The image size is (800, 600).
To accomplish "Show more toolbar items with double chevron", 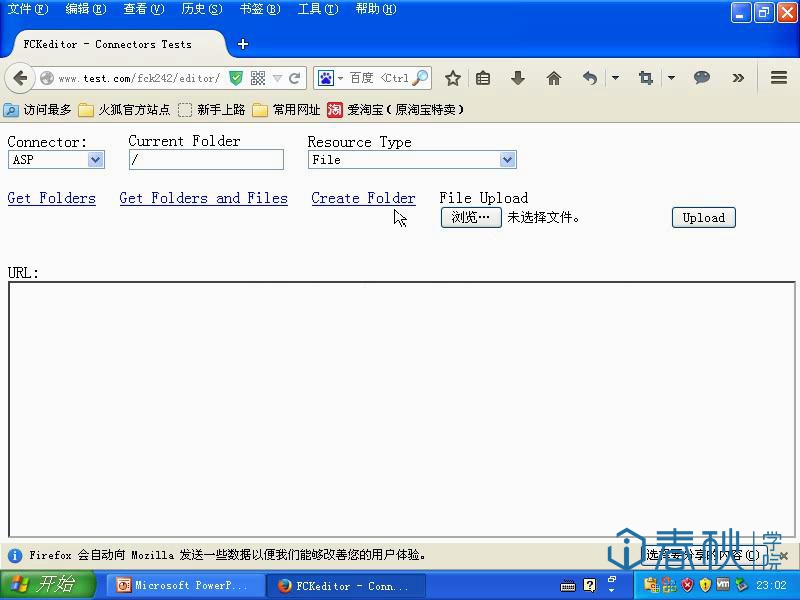I will tap(738, 78).
